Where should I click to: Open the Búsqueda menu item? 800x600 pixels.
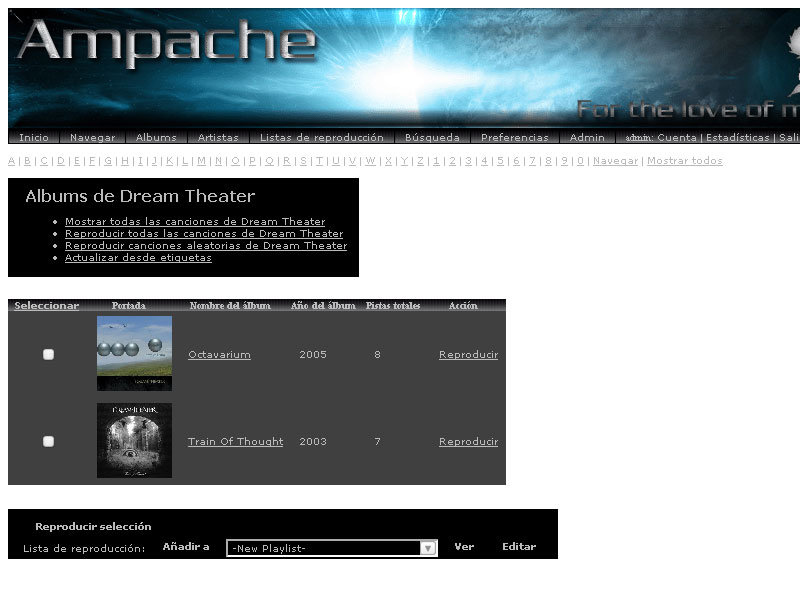pos(432,137)
